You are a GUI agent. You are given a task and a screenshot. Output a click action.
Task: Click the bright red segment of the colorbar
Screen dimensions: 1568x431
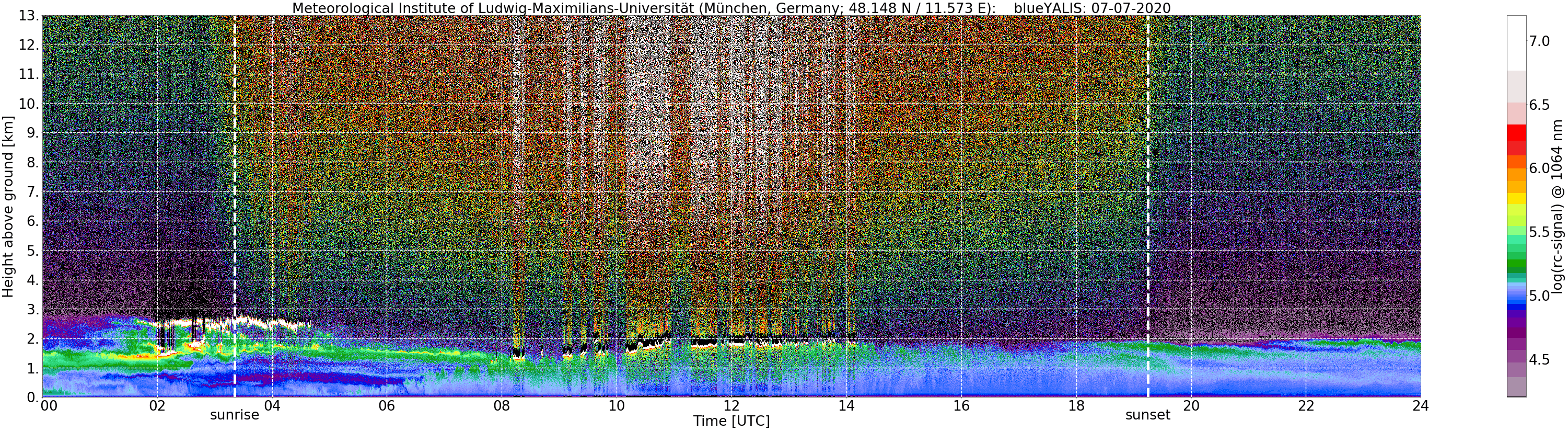click(x=1516, y=132)
